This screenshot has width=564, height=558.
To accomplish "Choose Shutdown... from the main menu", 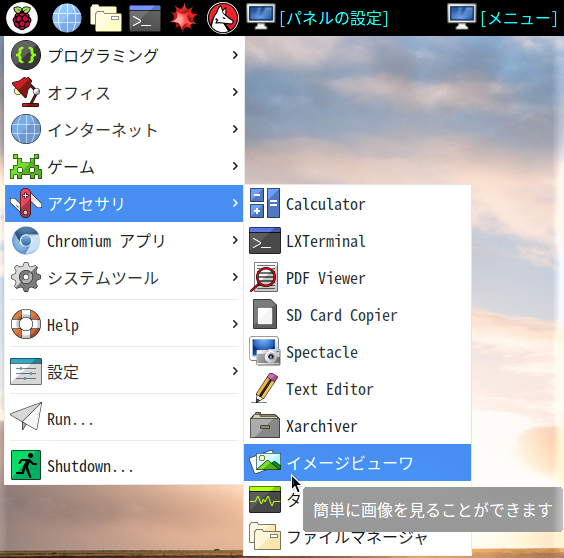I will tap(124, 465).
